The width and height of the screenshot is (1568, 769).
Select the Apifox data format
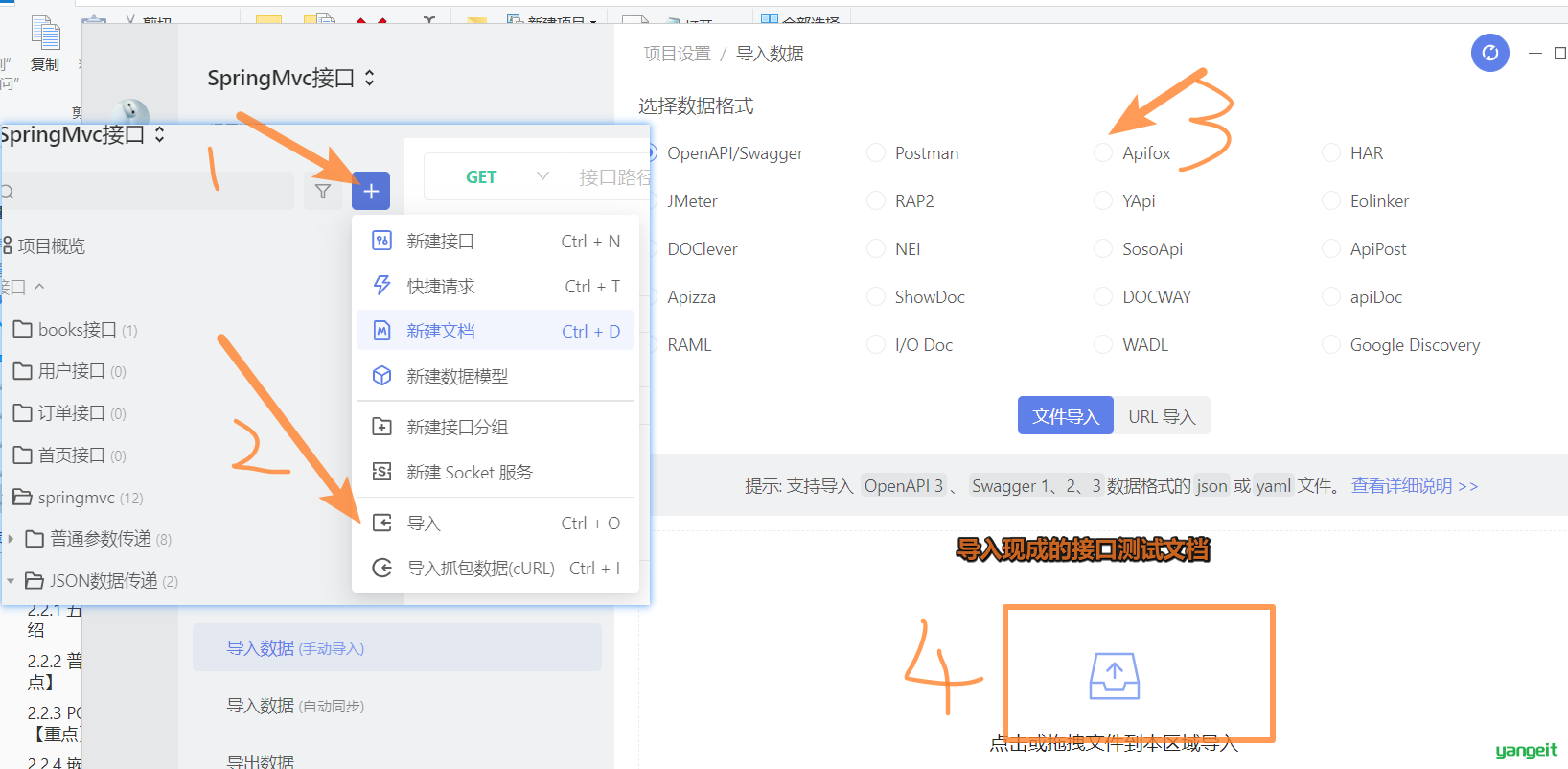[1133, 153]
